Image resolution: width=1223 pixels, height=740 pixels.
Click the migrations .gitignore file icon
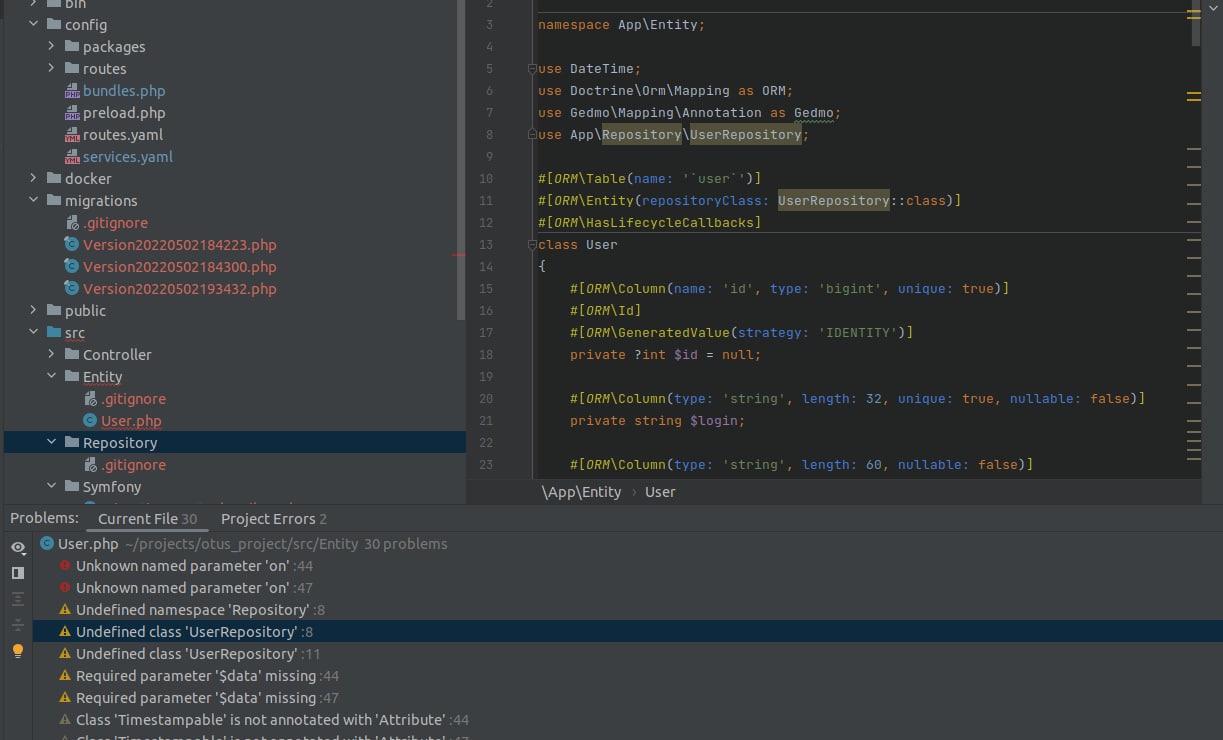coord(72,223)
